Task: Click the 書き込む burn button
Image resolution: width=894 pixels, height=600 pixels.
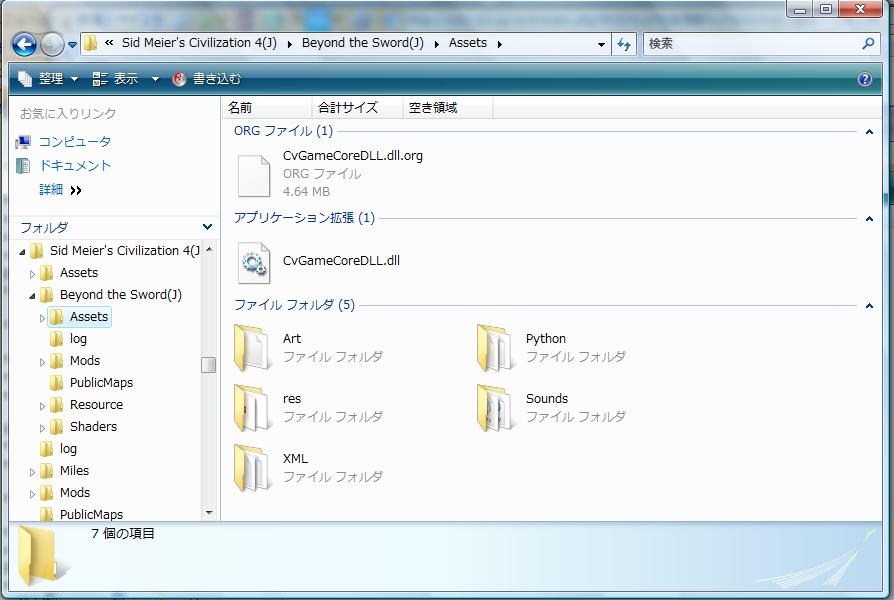Action: [208, 79]
